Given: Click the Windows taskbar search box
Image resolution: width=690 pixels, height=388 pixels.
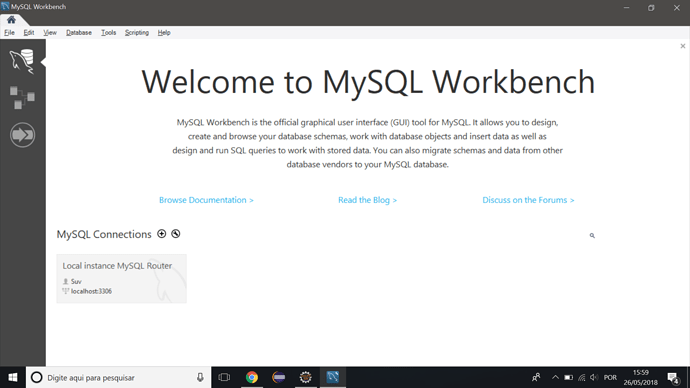Looking at the screenshot, I should 118,377.
